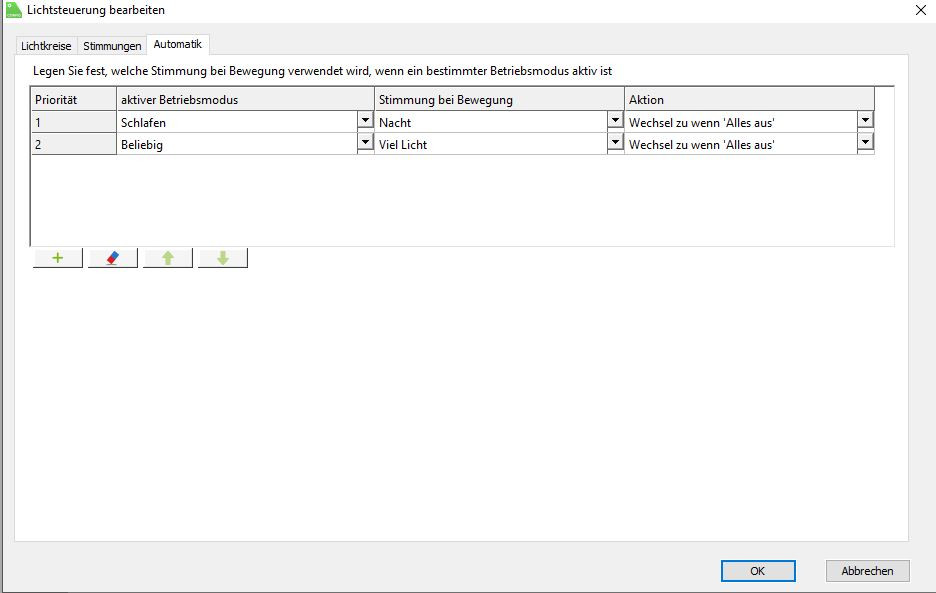The image size is (936, 593).
Task: Select the Automatik tab
Action: [178, 44]
